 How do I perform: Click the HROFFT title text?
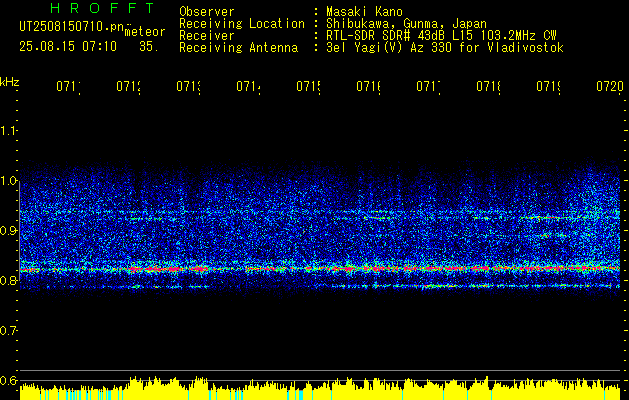click(103, 8)
